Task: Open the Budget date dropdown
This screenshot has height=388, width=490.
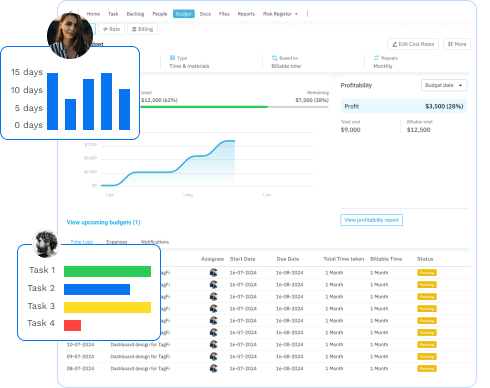Action: click(x=444, y=85)
